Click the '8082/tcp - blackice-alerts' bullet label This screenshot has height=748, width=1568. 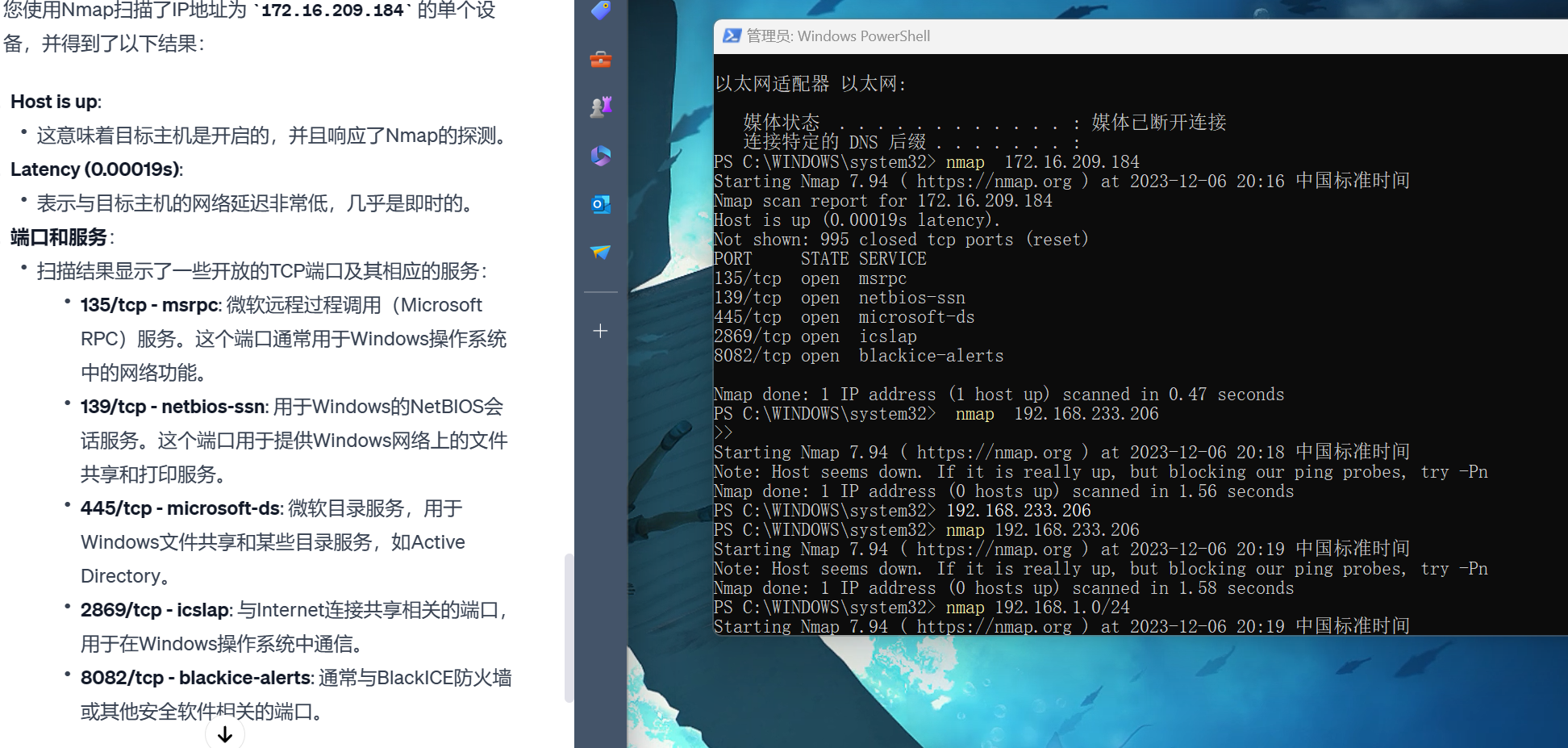coord(196,678)
